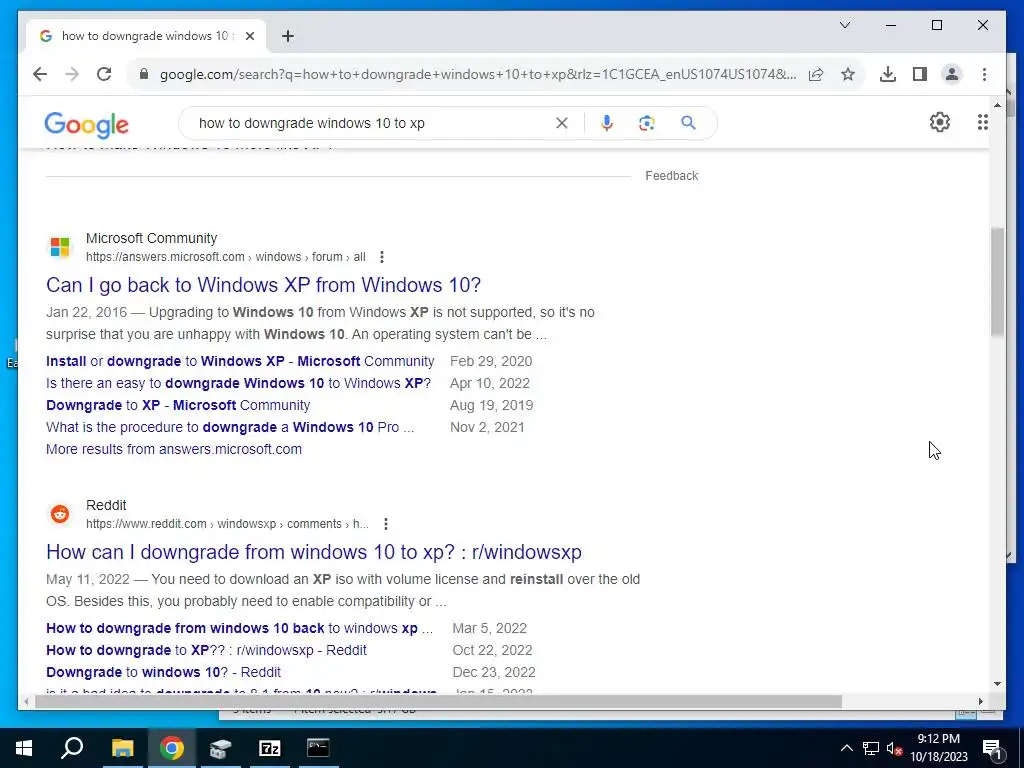Viewport: 1024px width, 768px height.
Task: Click the Microsoft Community favicon
Action: pyautogui.click(x=60, y=247)
